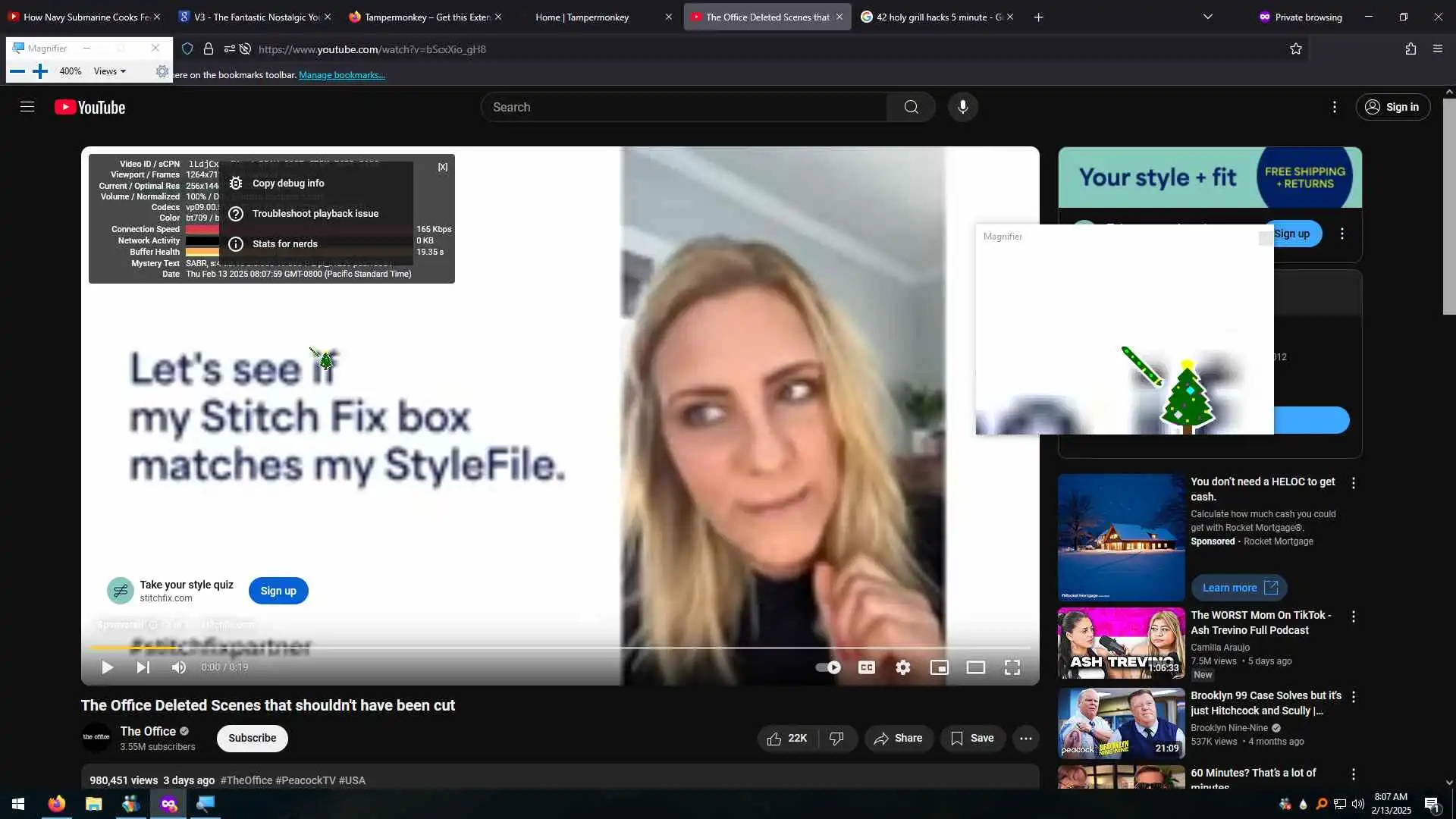This screenshot has height=819, width=1456.
Task: Click the video progress bar
Action: (x=560, y=648)
